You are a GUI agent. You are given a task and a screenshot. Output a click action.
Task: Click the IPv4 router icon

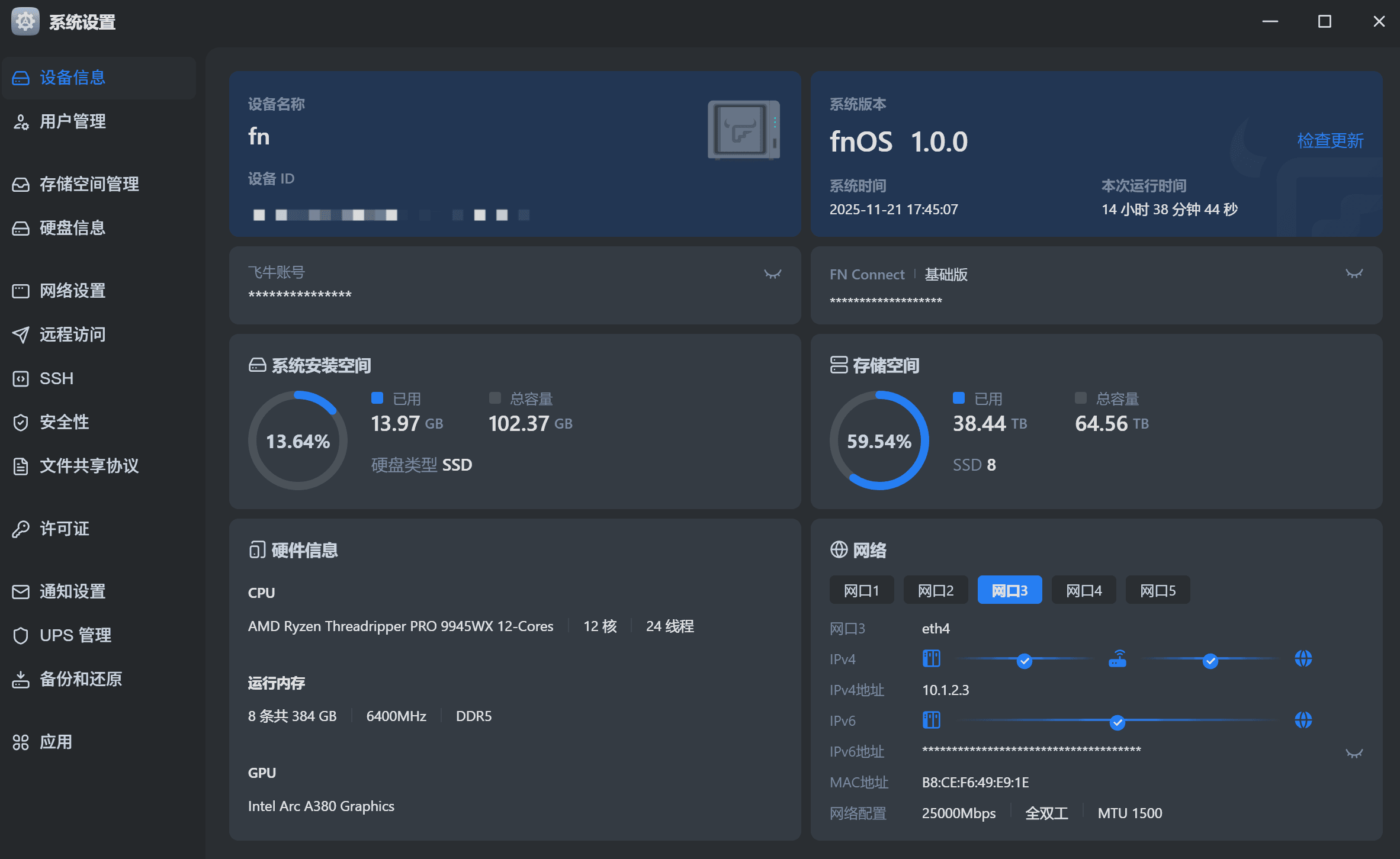[x=1117, y=659]
